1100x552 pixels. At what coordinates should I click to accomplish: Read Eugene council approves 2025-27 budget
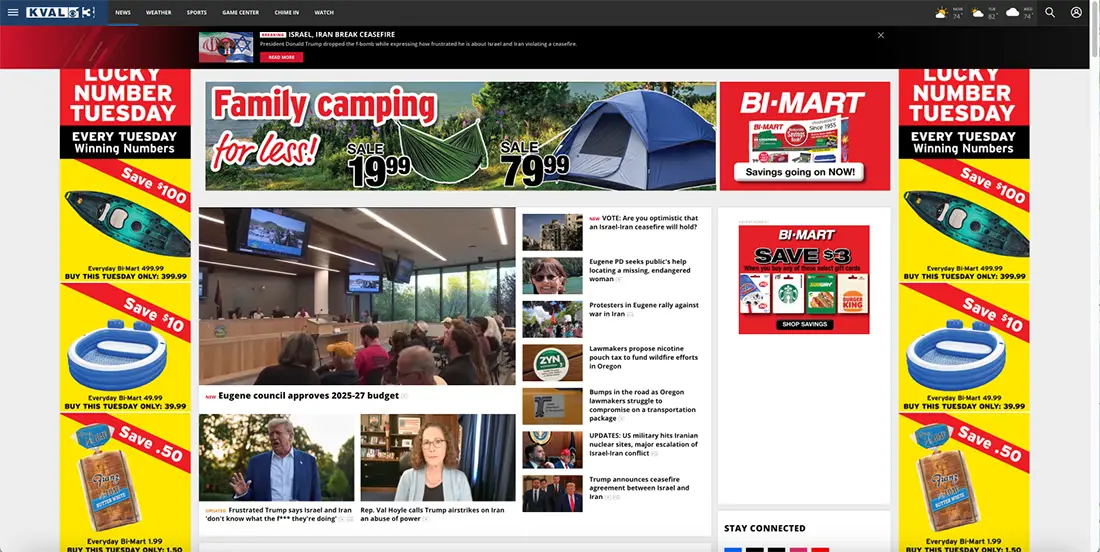point(308,396)
